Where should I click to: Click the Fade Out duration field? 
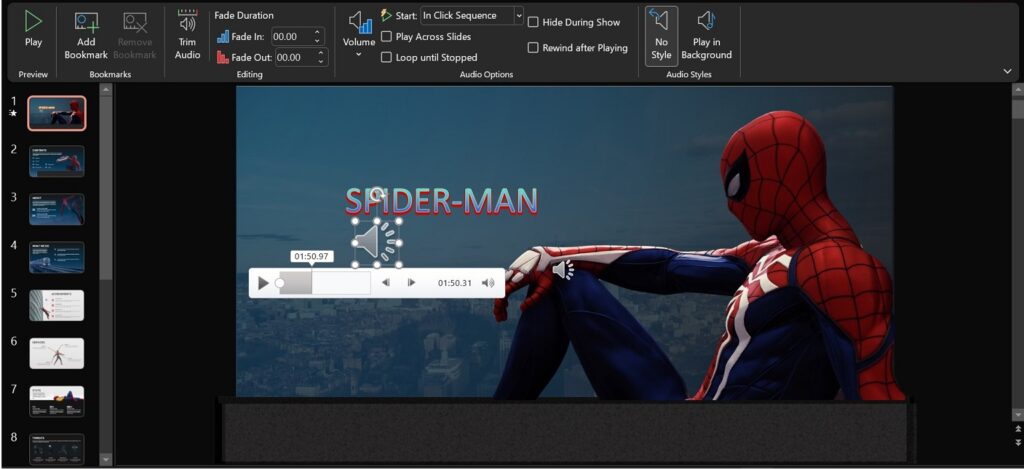click(295, 57)
